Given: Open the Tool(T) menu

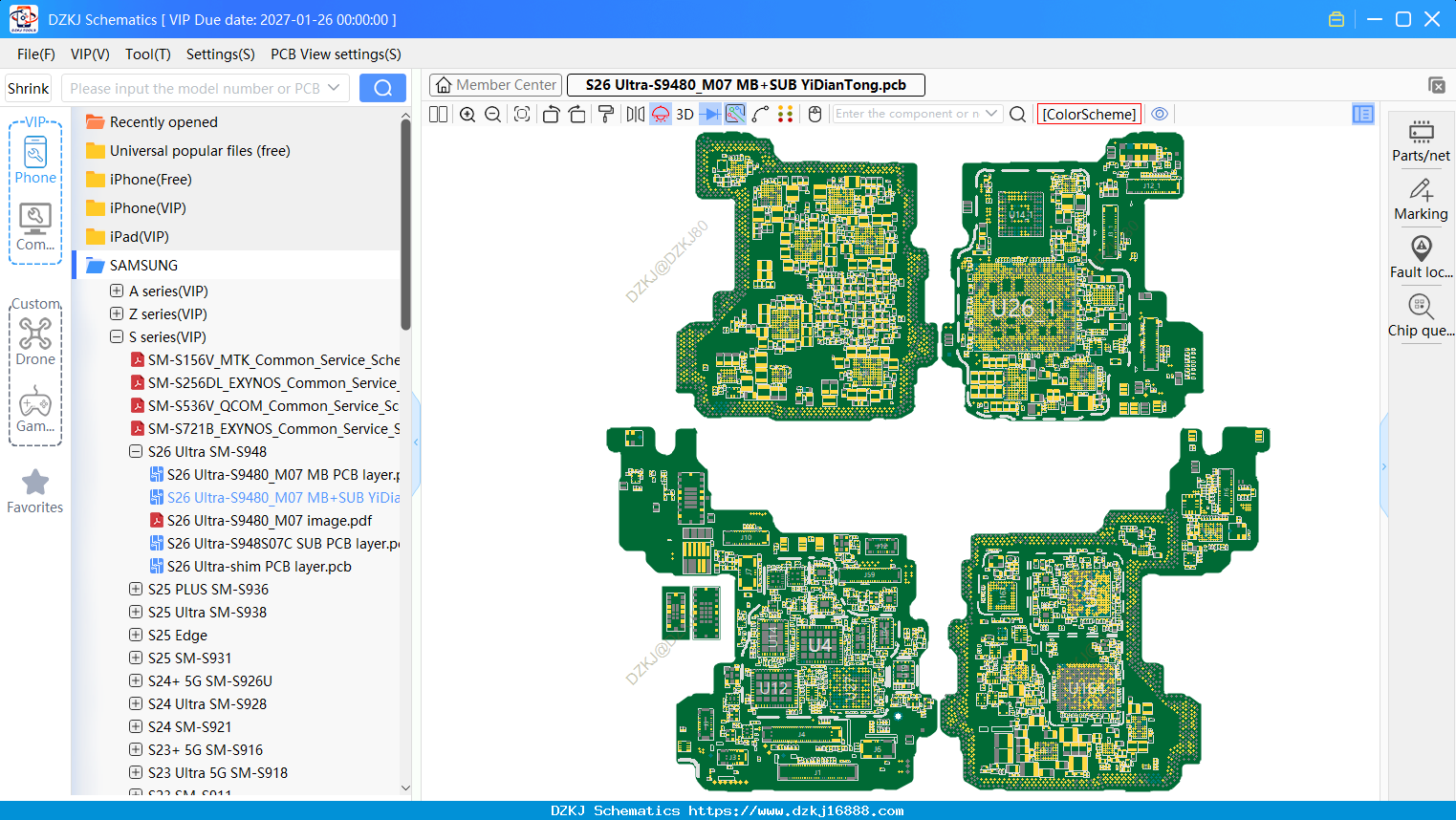Looking at the screenshot, I should coord(148,54).
